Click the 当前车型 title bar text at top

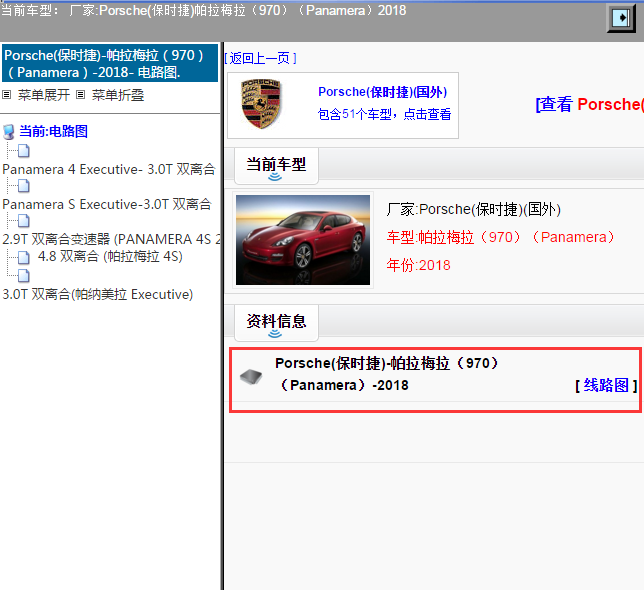[x=204, y=10]
